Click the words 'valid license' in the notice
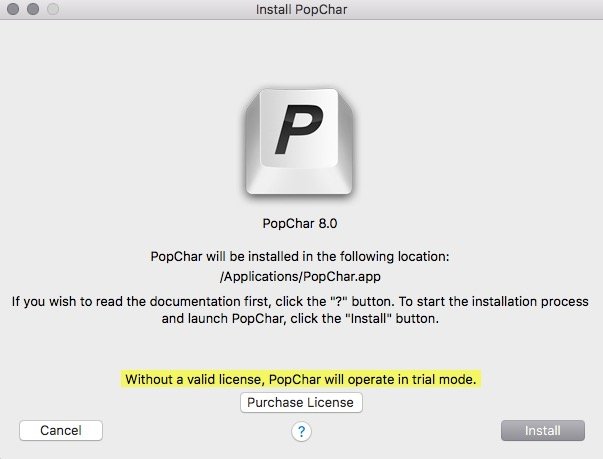 pos(224,380)
